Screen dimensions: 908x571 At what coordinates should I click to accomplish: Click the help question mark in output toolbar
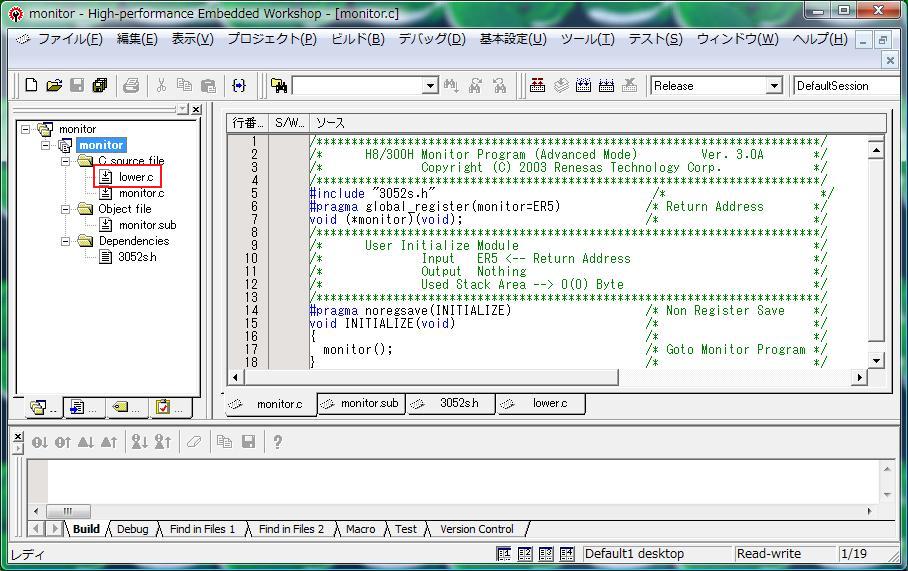(x=277, y=442)
